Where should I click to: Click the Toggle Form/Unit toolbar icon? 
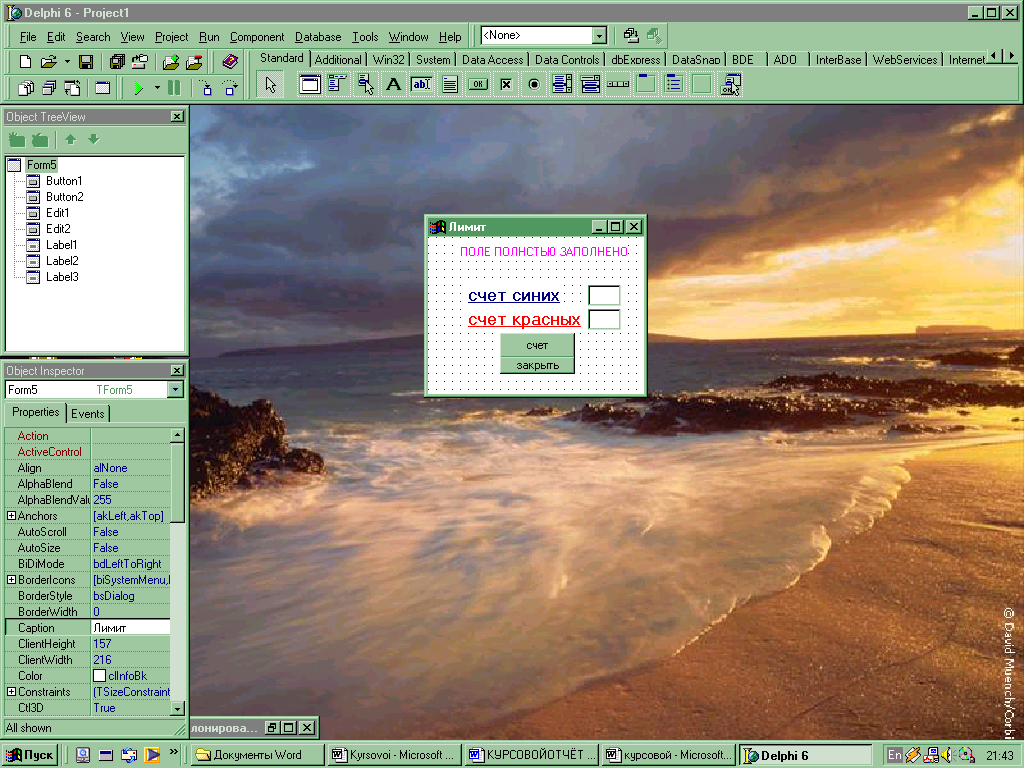[x=70, y=88]
